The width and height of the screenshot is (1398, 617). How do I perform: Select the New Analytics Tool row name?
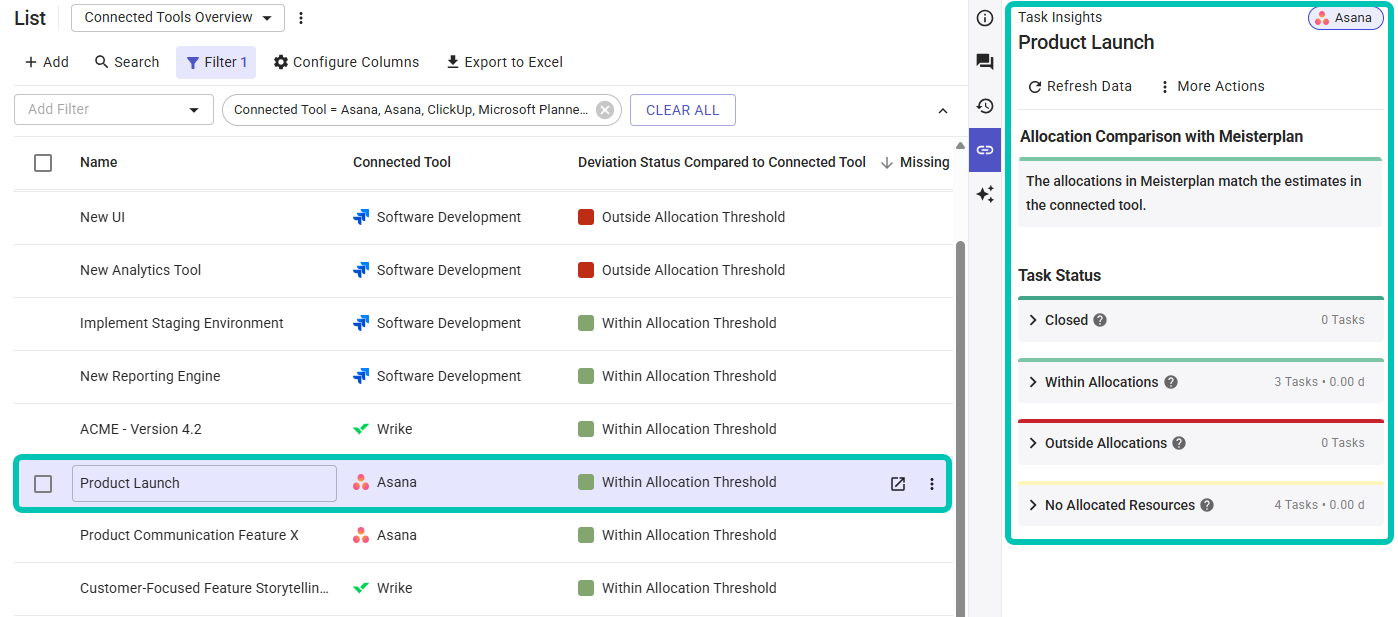(x=141, y=270)
